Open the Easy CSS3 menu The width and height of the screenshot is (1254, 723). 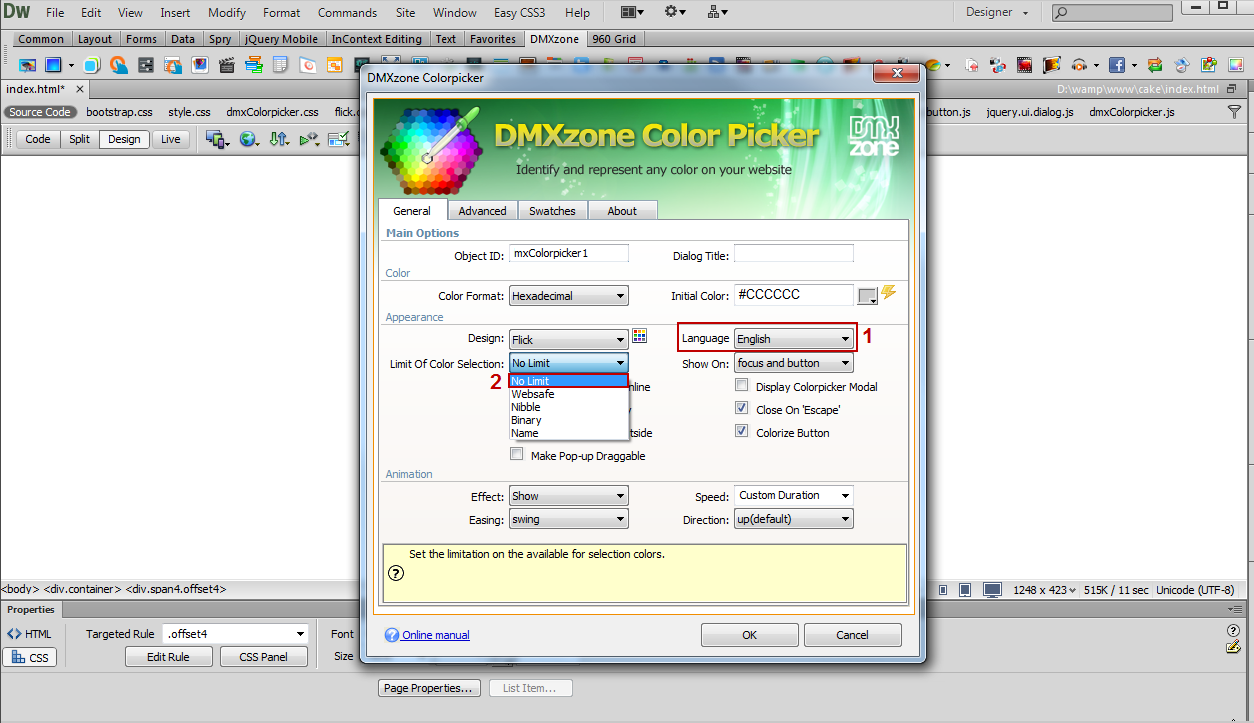[519, 13]
